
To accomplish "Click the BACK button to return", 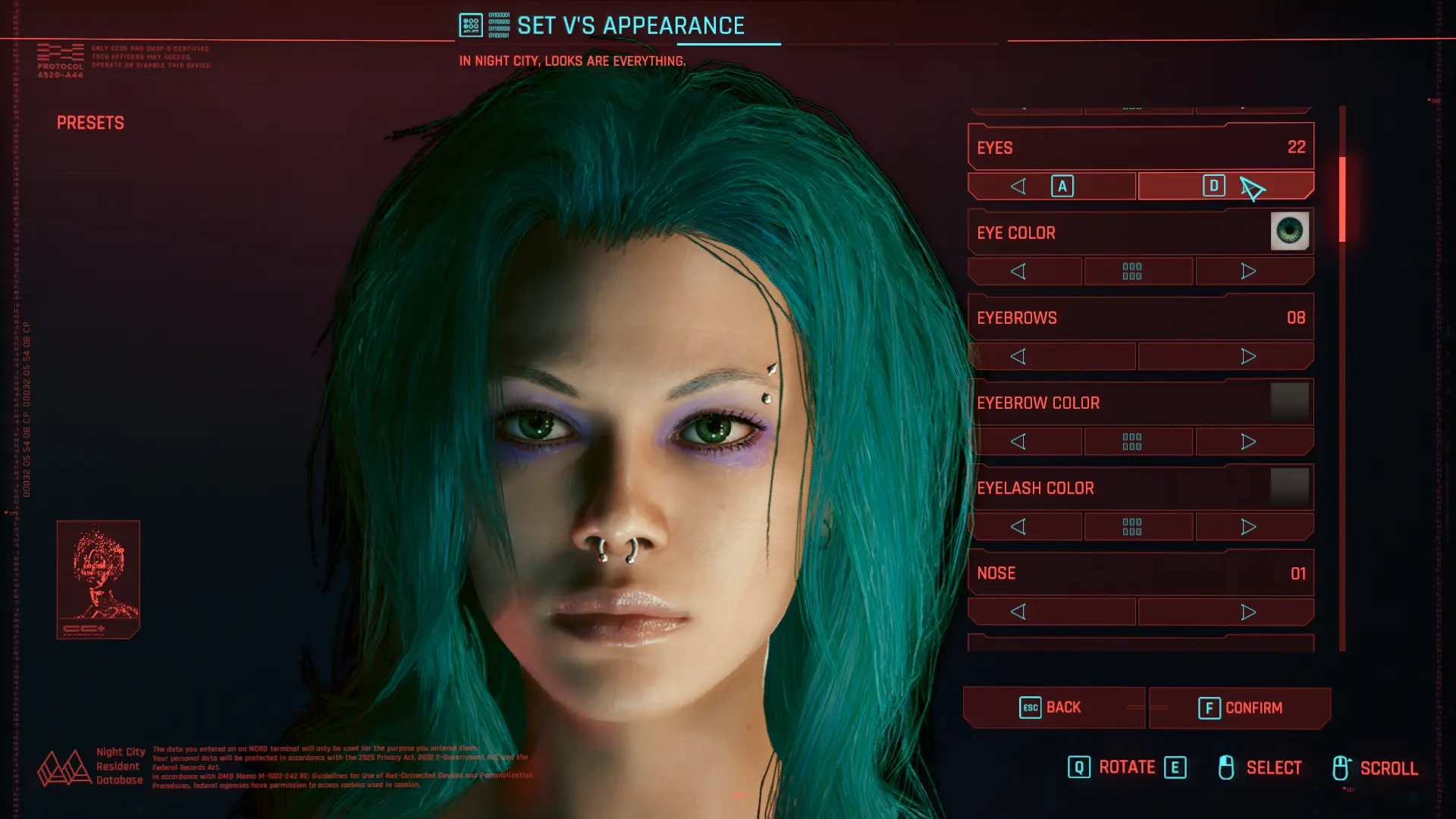I will pyautogui.click(x=1050, y=707).
